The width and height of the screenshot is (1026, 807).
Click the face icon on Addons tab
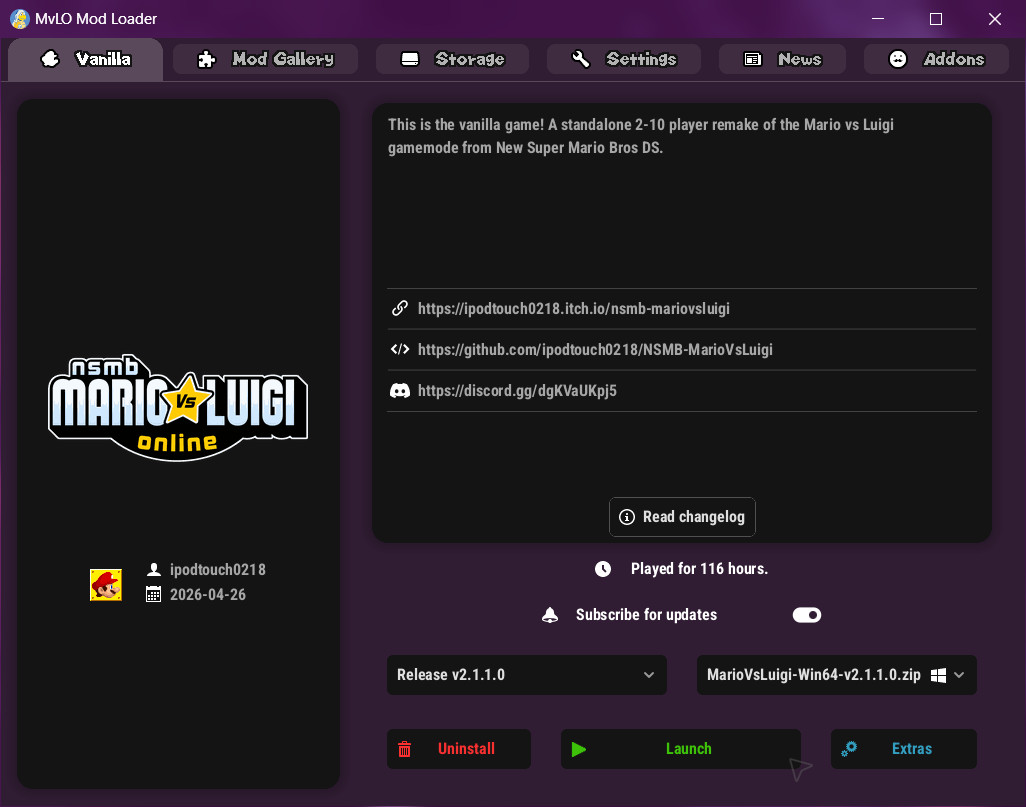pos(898,60)
